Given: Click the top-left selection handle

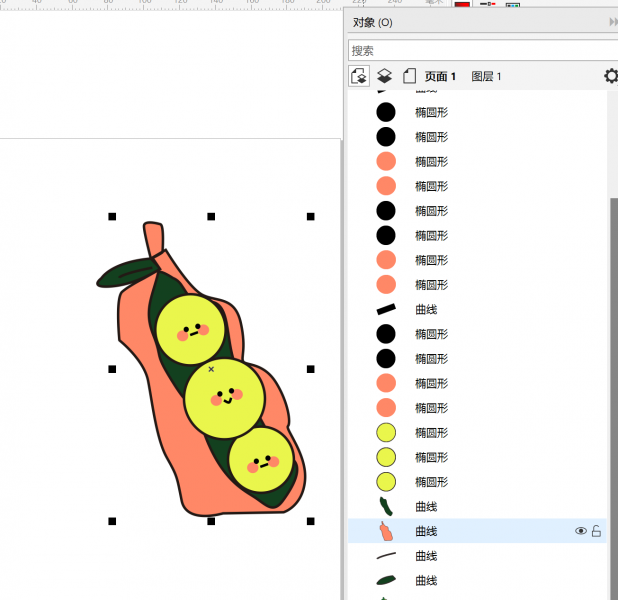Looking at the screenshot, I should click(x=112, y=216).
